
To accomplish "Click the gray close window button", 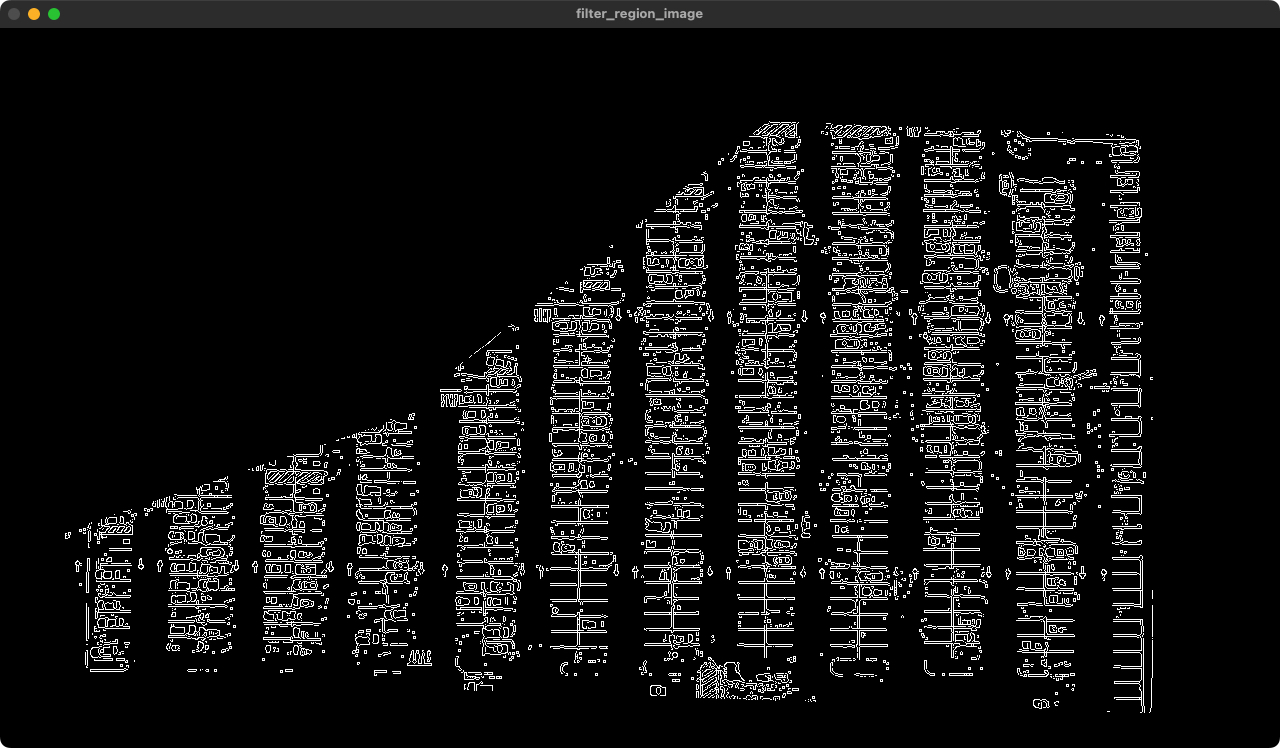I will [14, 14].
